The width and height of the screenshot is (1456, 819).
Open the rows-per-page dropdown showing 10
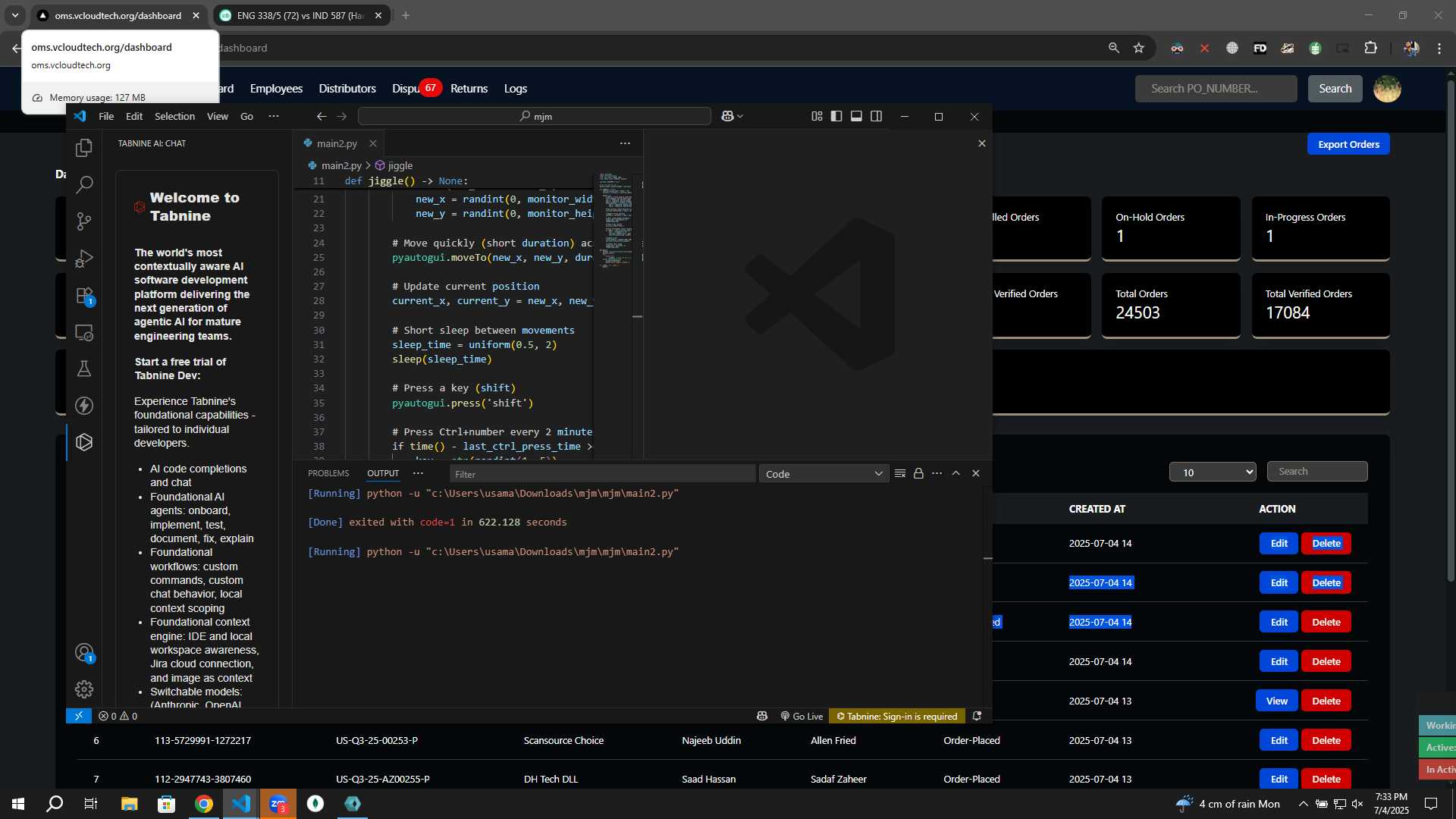[x=1213, y=472]
